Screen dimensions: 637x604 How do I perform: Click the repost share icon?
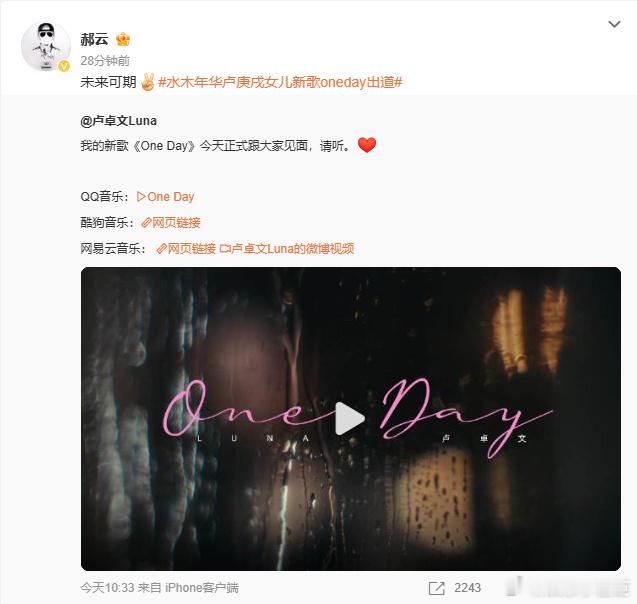437,588
